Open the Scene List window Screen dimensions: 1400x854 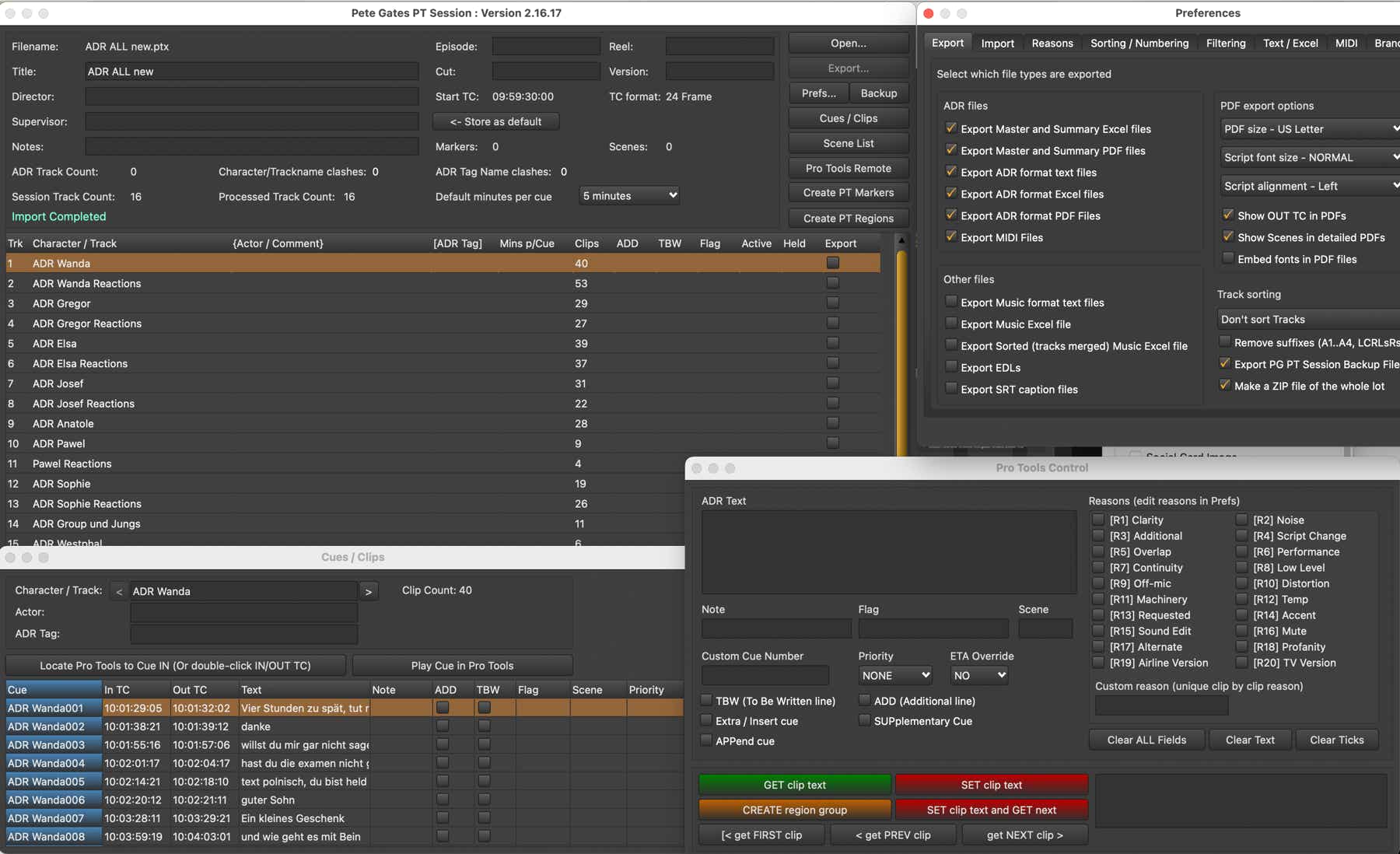coord(849,143)
